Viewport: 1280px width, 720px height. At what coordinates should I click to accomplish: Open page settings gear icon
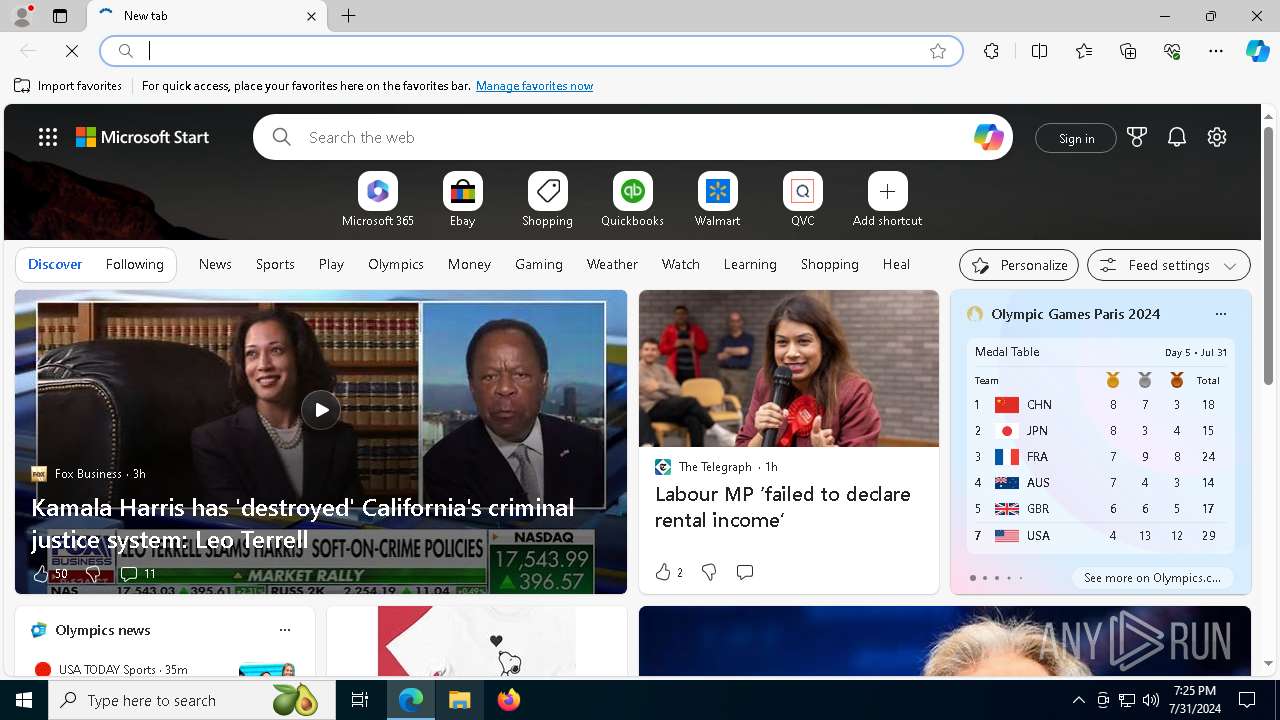click(1217, 137)
